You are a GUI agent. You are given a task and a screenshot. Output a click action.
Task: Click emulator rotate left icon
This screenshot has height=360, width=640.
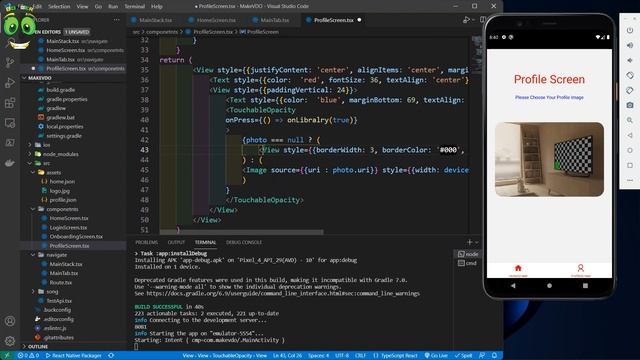tap(630, 76)
